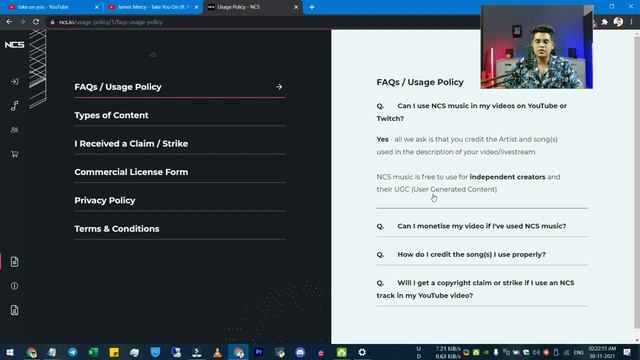Open the browser extensions puzzle icon
The height and width of the screenshot is (360, 640).
pyautogui.click(x=604, y=22)
